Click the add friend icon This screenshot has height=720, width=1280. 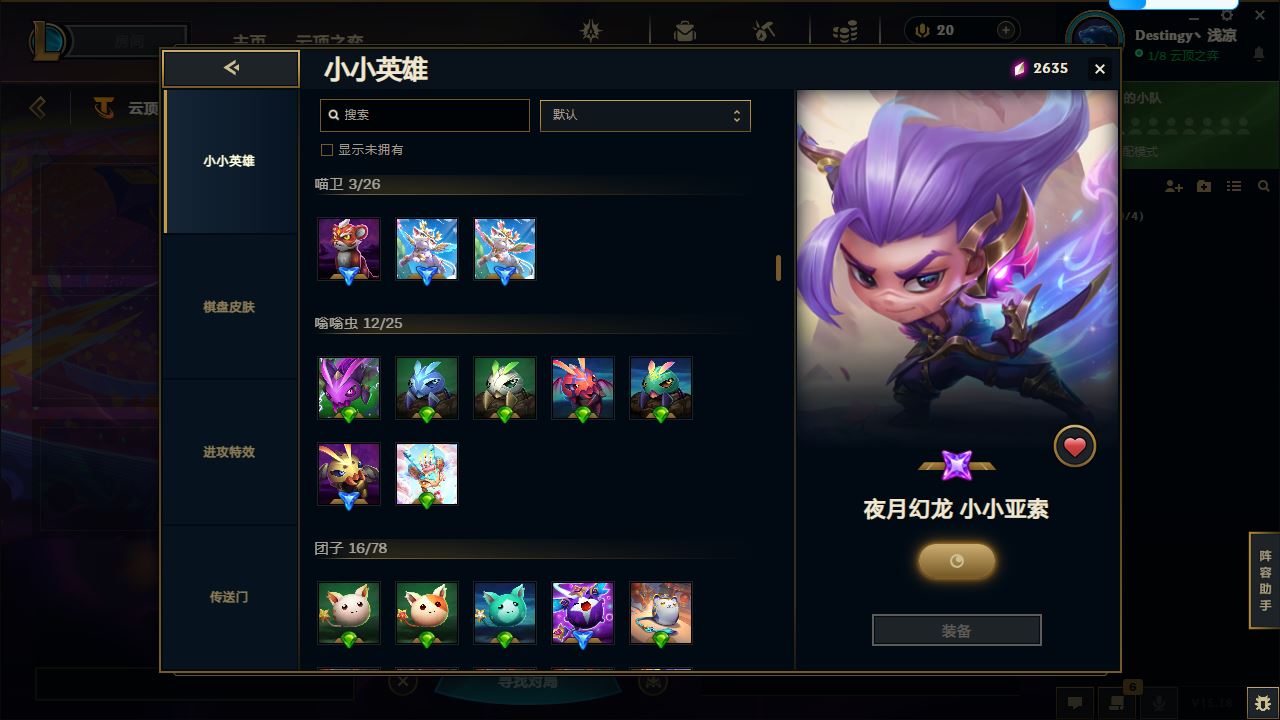click(1174, 187)
